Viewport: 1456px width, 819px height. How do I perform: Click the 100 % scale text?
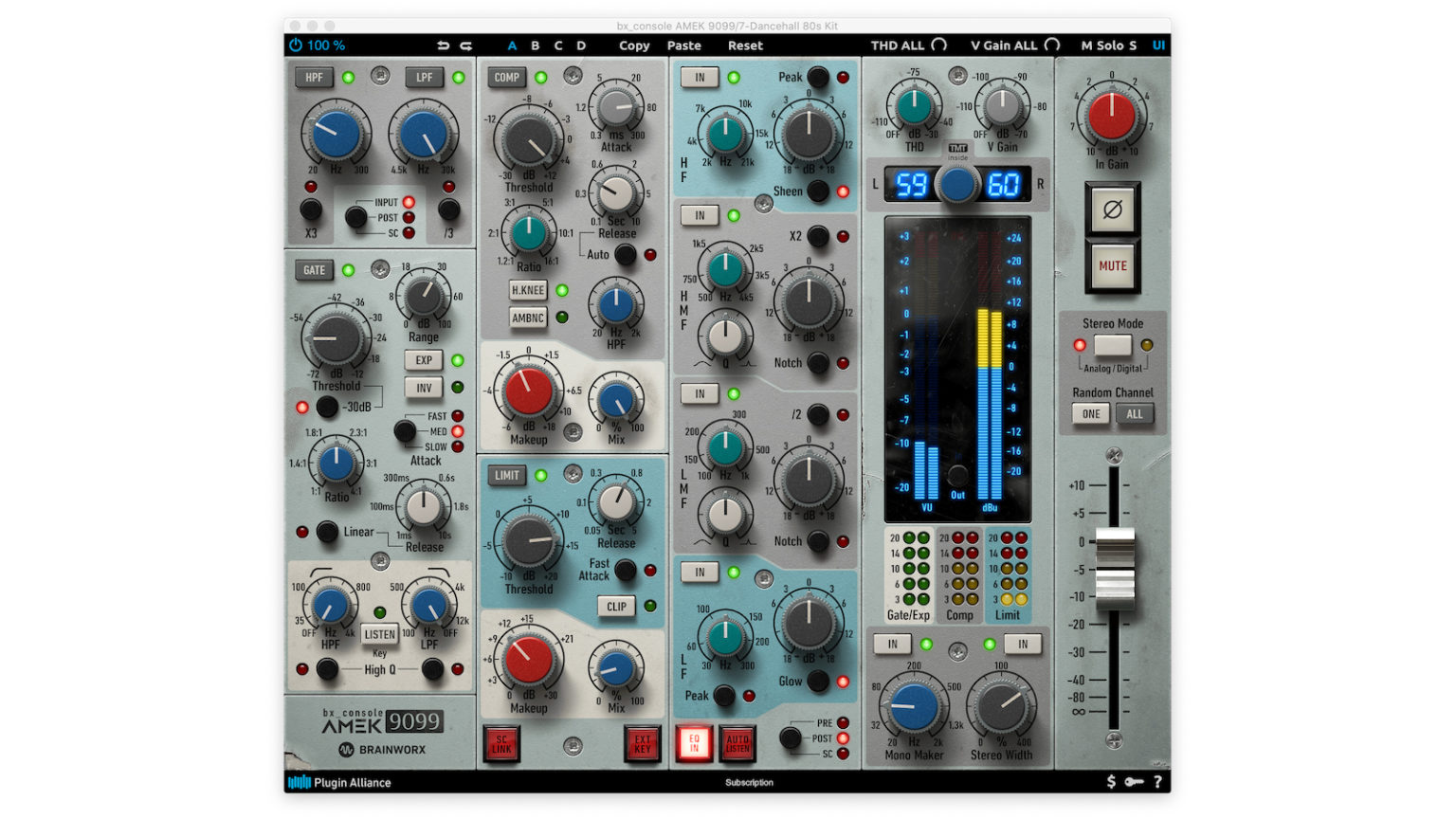(326, 45)
